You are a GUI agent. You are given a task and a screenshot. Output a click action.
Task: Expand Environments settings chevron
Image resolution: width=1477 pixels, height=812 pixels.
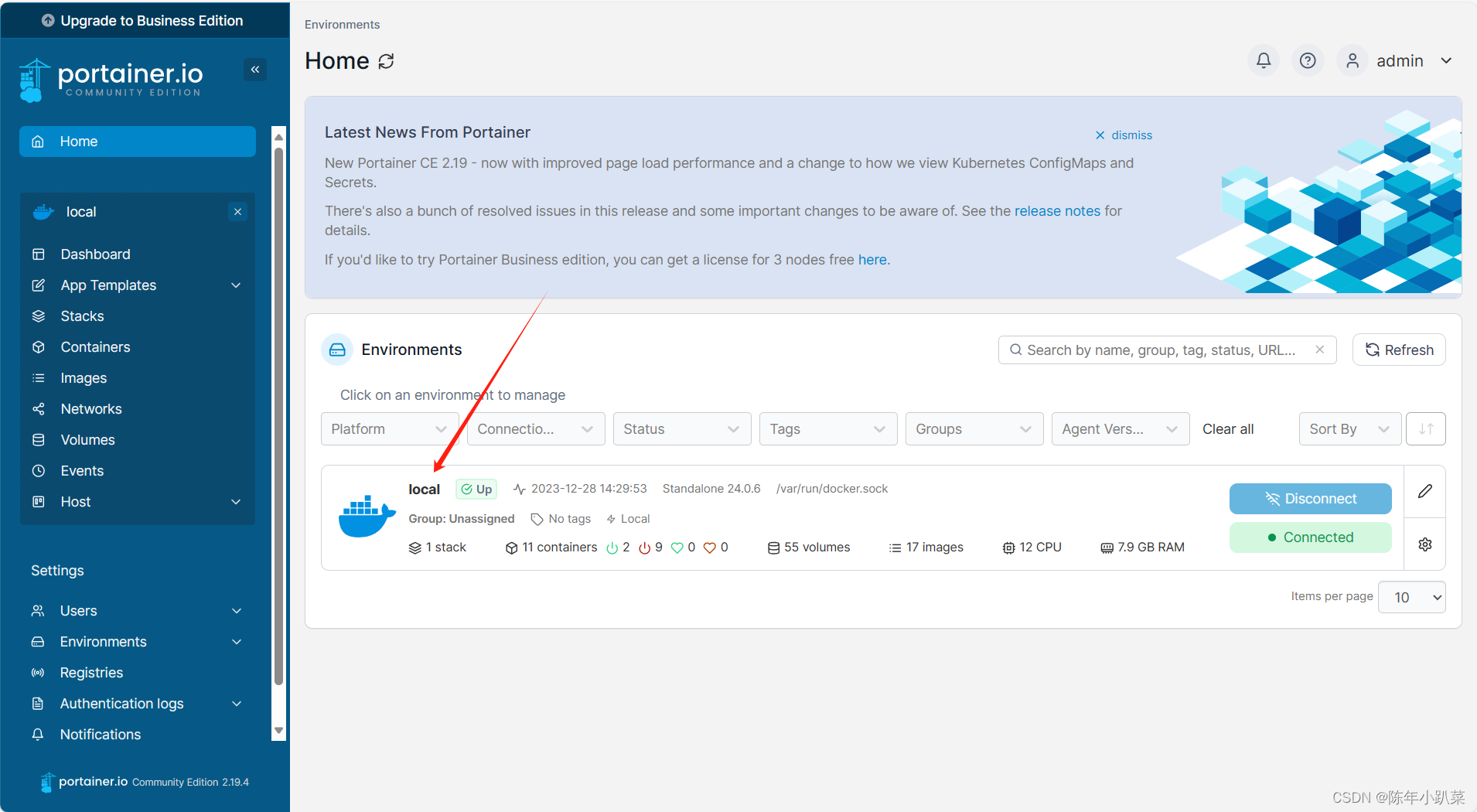[237, 642]
